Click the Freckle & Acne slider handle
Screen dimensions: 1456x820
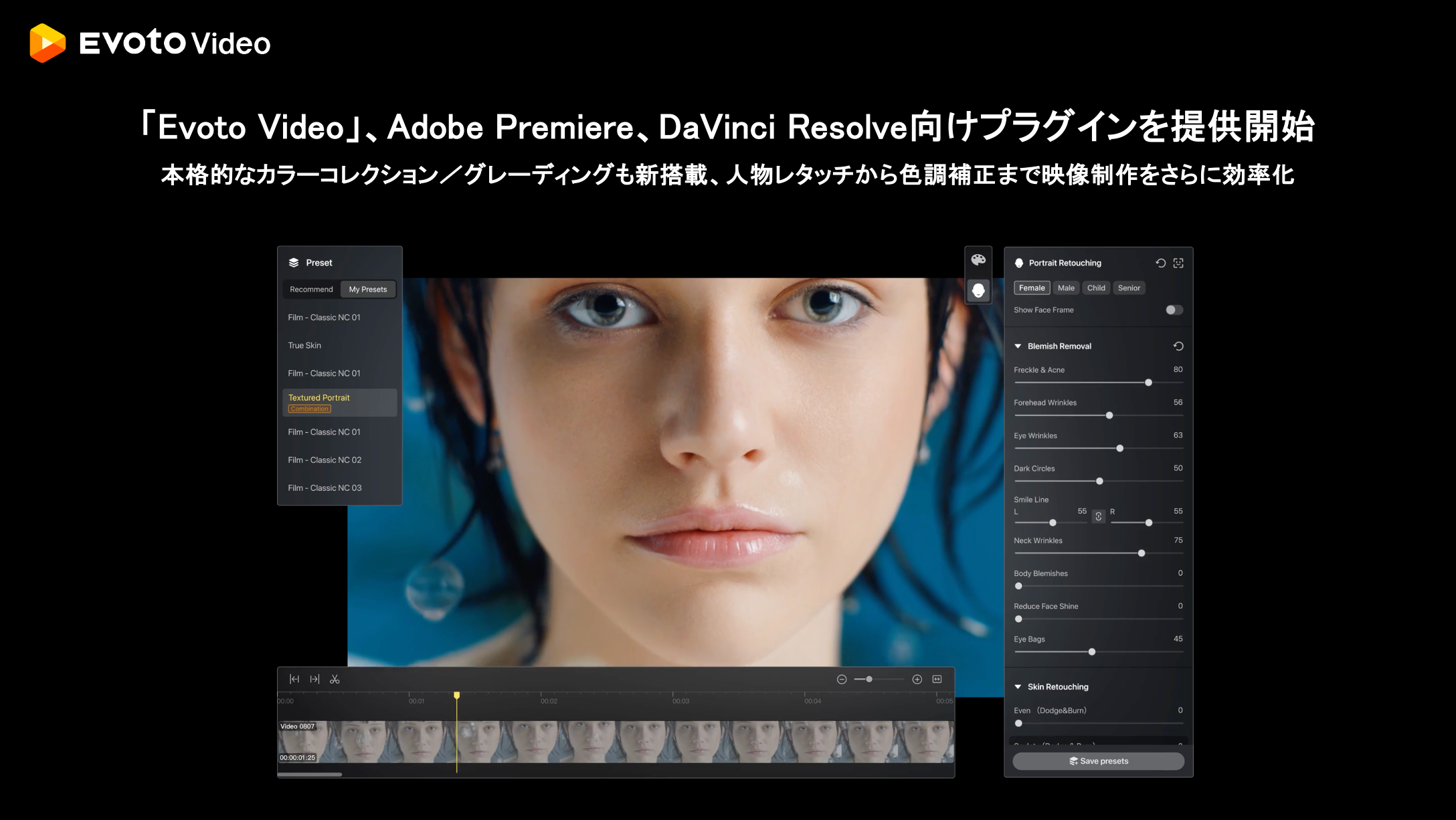(1148, 383)
